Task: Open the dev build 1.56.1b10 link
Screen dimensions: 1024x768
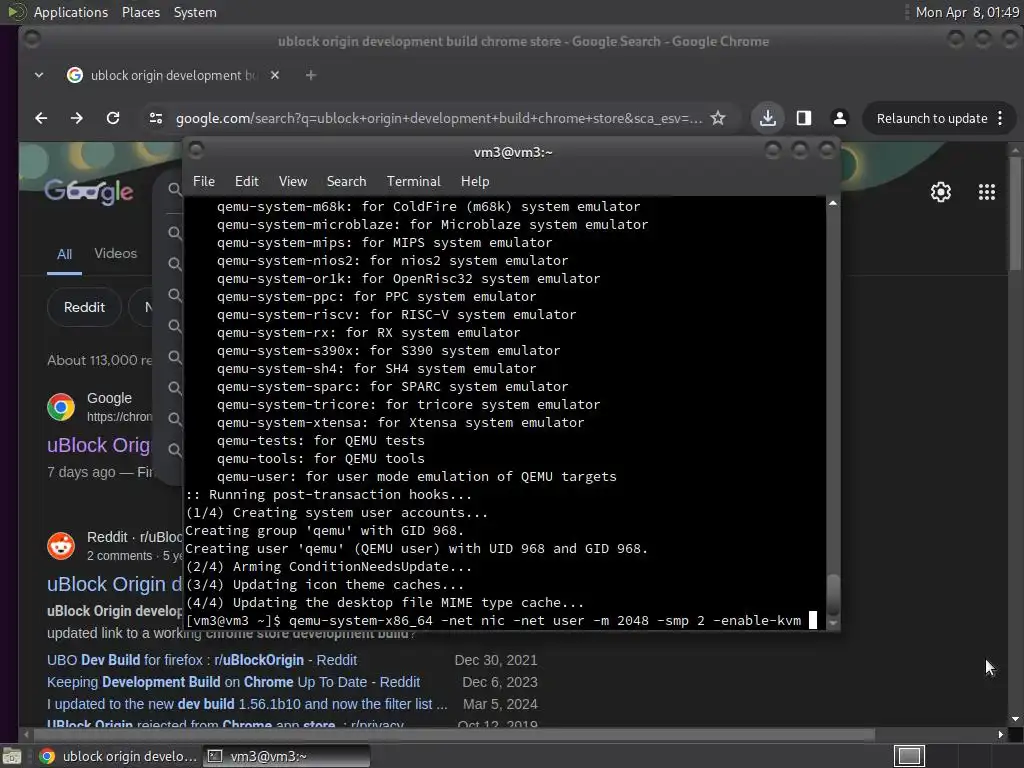Action: (247, 704)
